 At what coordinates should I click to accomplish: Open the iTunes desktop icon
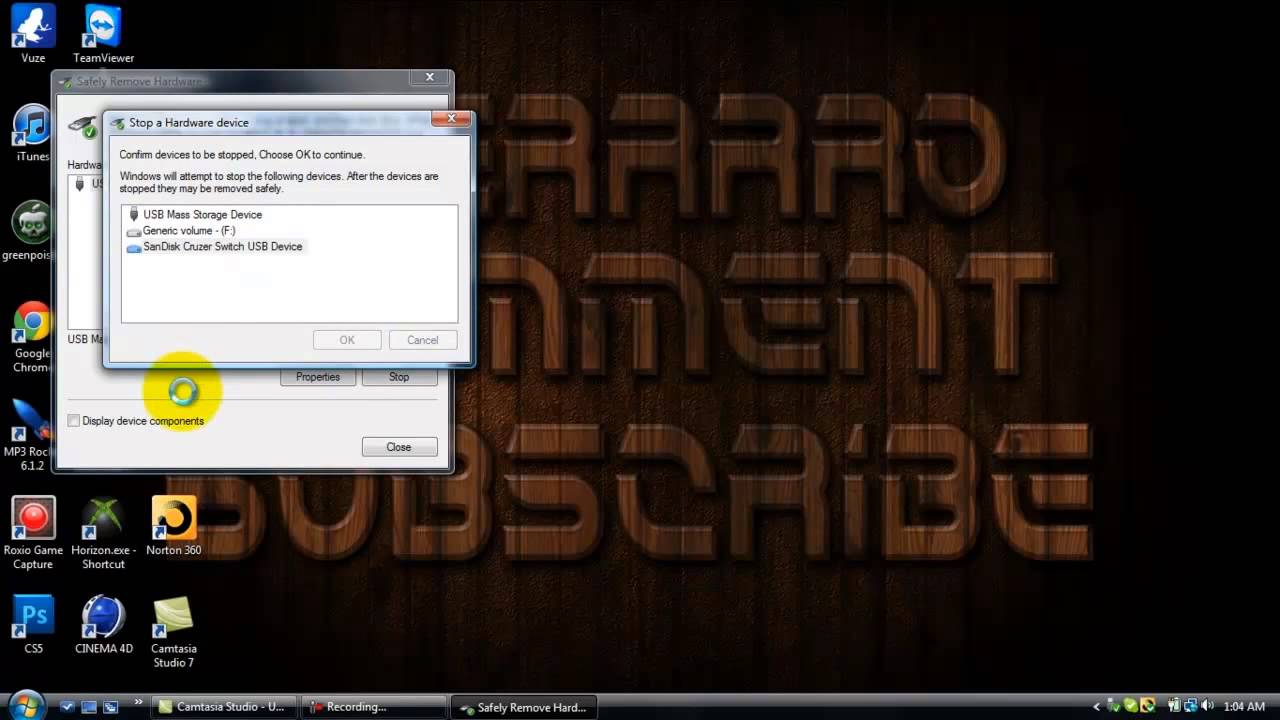[32, 133]
